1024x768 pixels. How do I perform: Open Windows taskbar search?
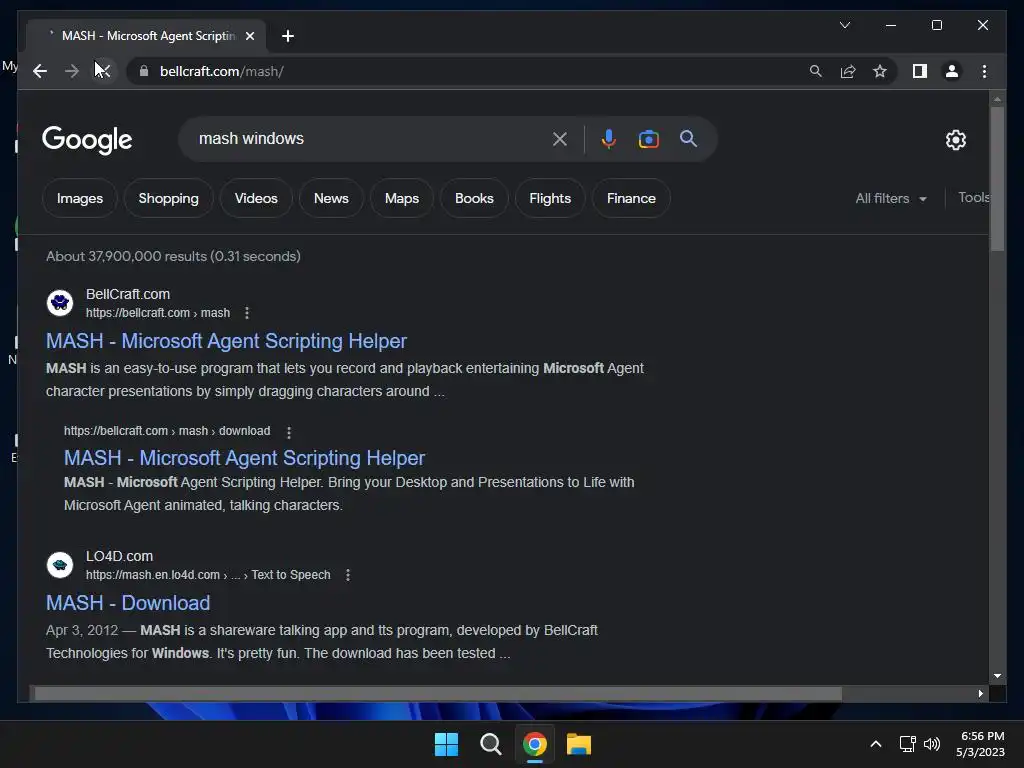click(x=490, y=744)
